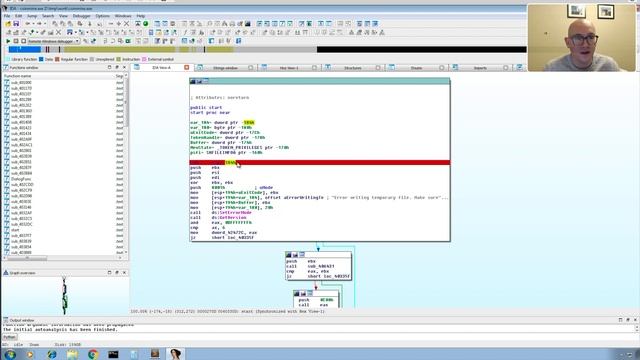Click the Graph overview panel icon

tap(6, 273)
